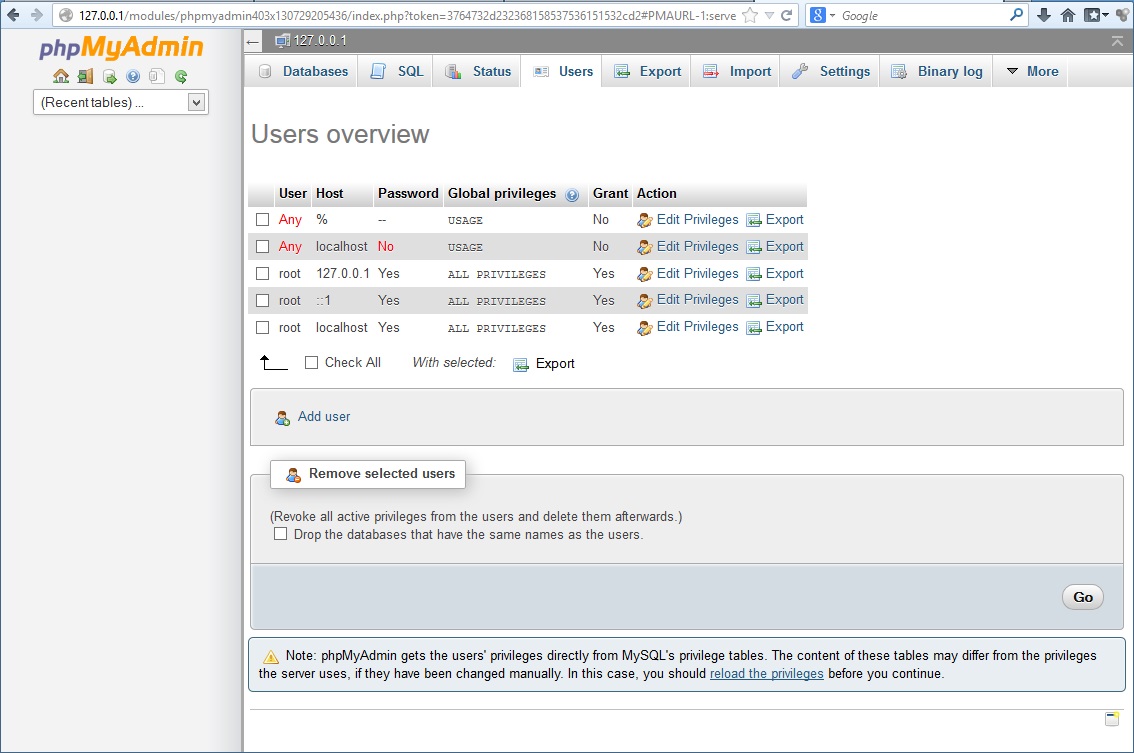
Task: Open browser downloads arrow icon
Action: [1044, 15]
